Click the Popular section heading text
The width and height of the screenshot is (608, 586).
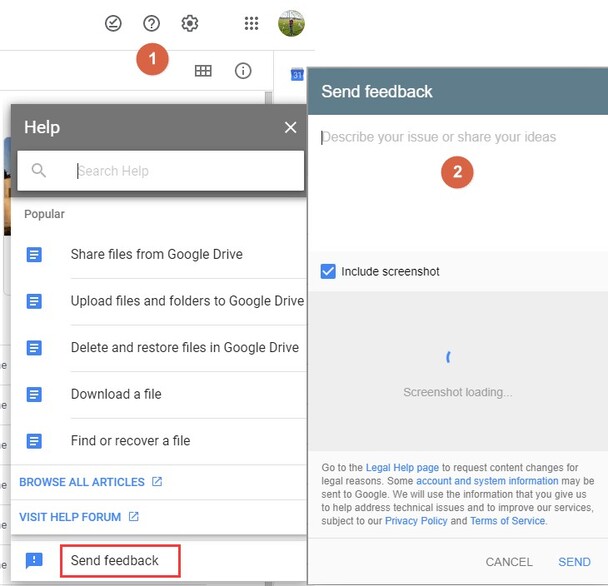pyautogui.click(x=44, y=214)
